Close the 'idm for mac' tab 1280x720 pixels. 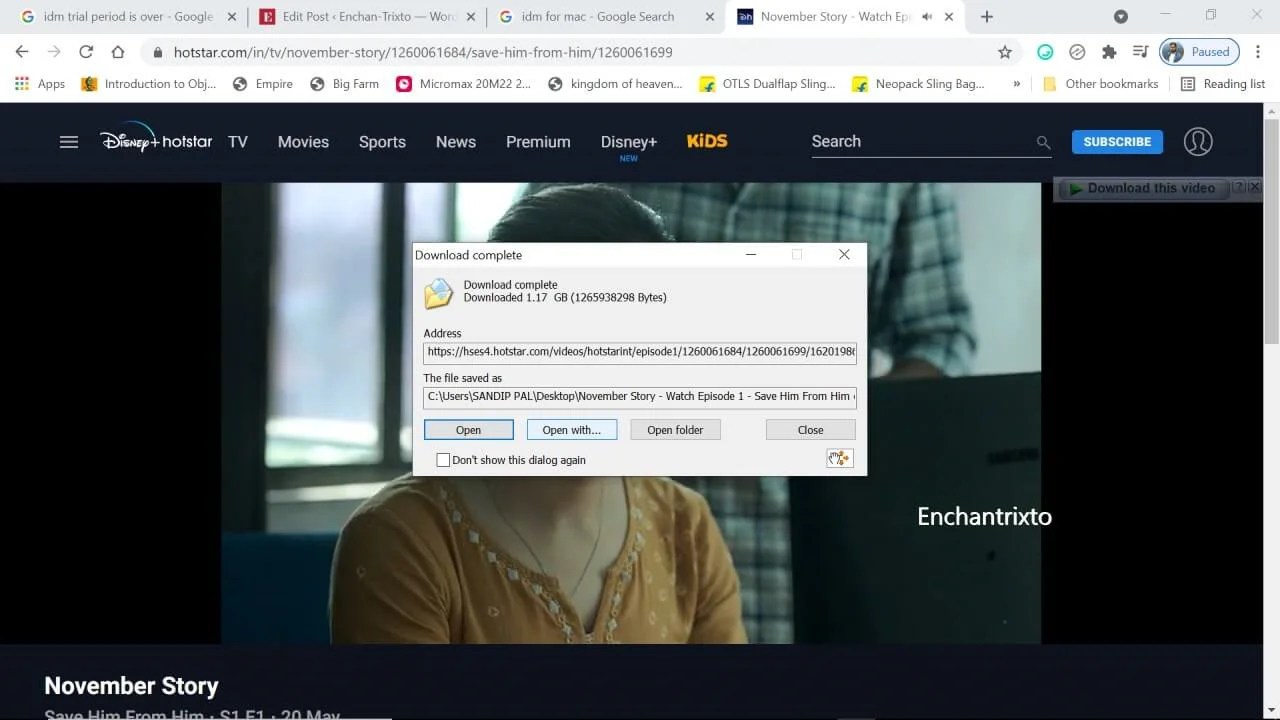[x=710, y=17]
